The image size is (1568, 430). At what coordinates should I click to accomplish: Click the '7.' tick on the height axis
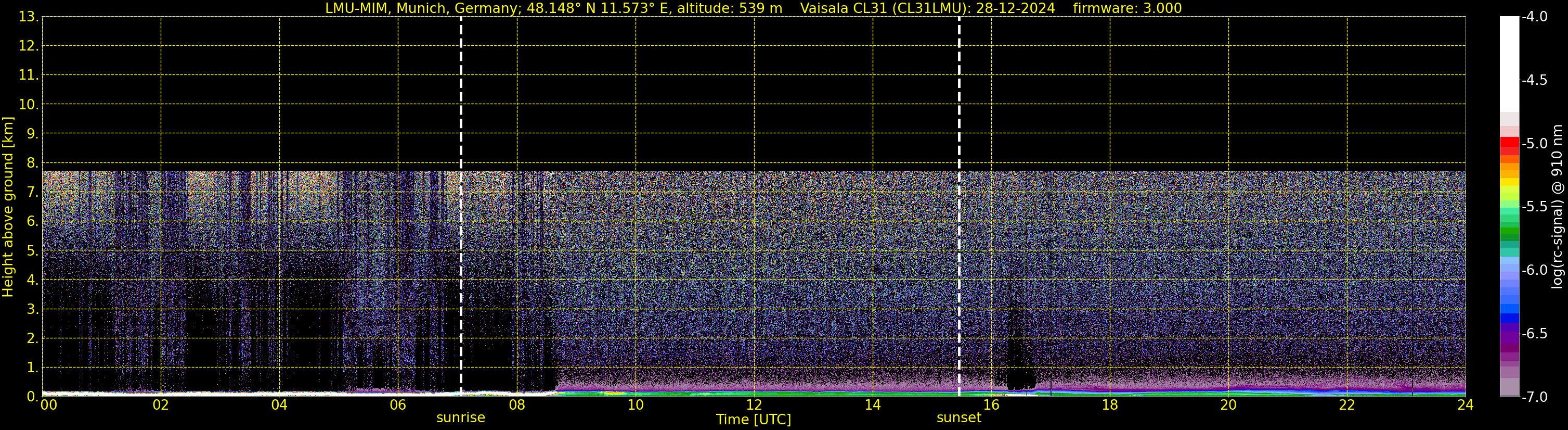[x=32, y=192]
